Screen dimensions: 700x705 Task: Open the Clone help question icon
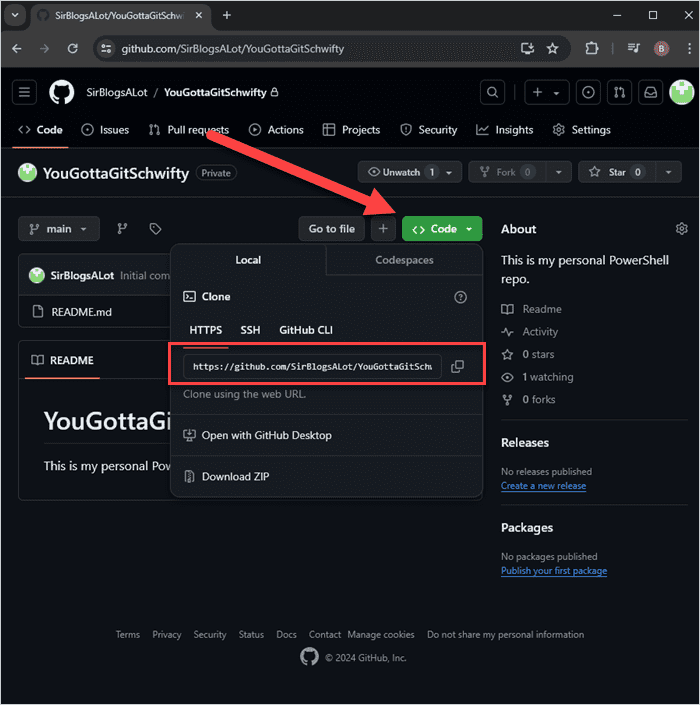(460, 297)
